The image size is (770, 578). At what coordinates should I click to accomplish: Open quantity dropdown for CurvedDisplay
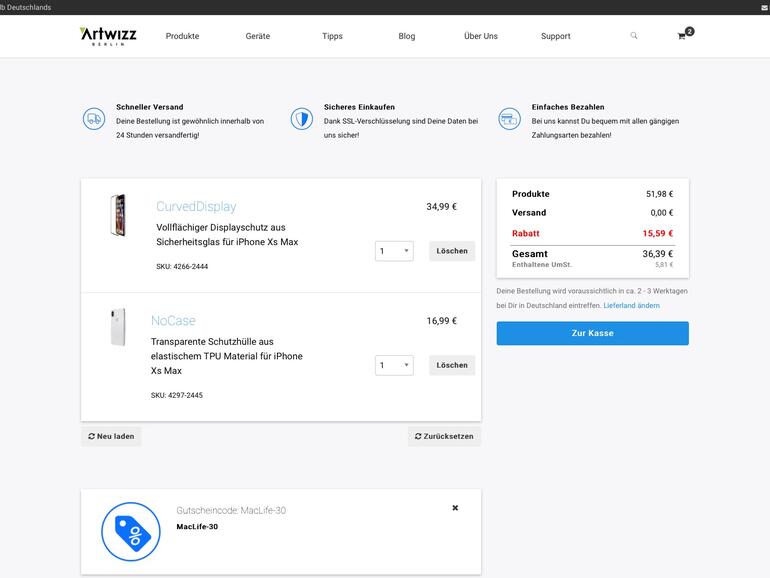pos(394,251)
